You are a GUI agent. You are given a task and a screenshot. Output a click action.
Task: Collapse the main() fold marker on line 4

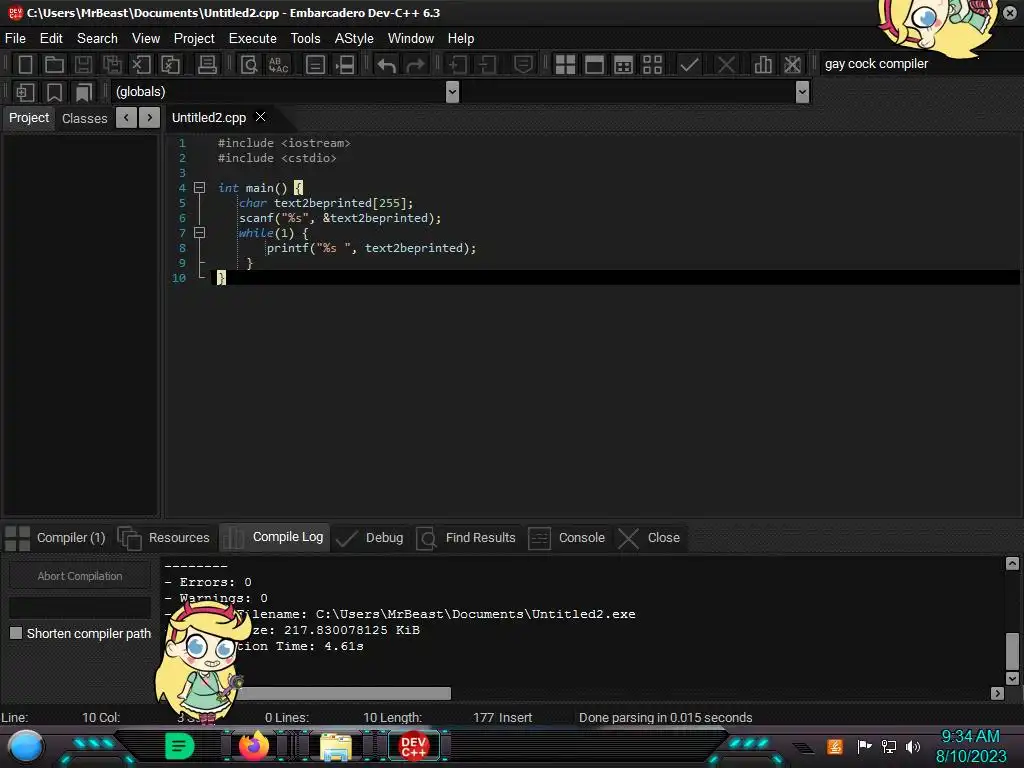pyautogui.click(x=200, y=187)
